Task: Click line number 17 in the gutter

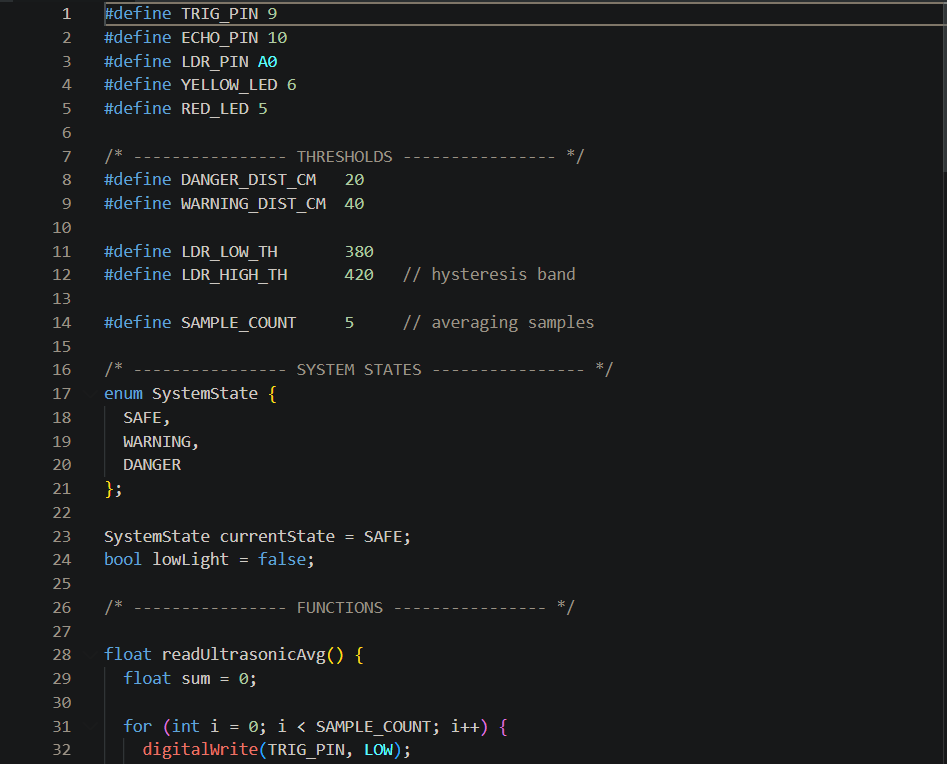Action: tap(61, 394)
